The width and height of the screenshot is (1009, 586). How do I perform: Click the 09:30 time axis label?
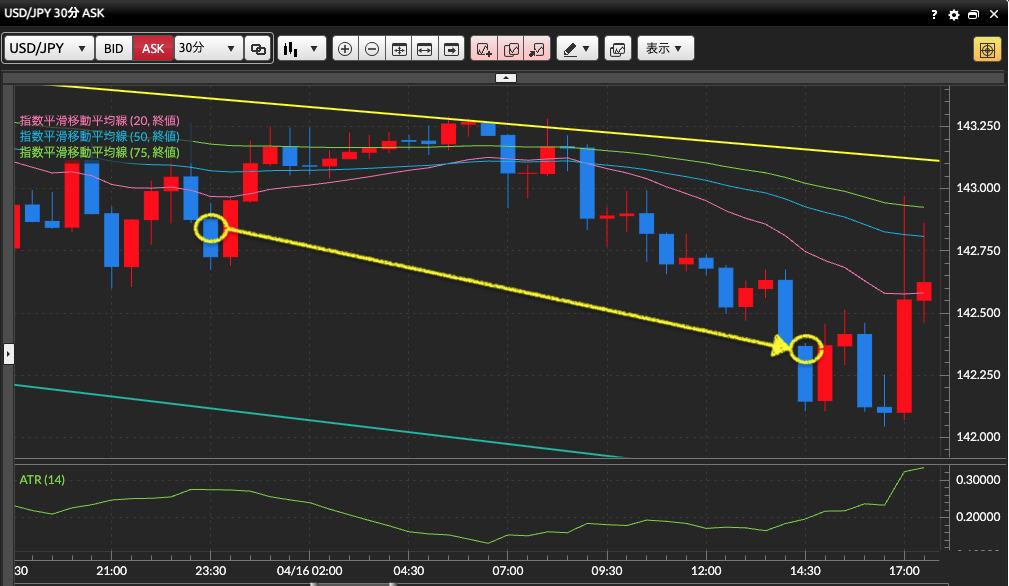pyautogui.click(x=607, y=571)
